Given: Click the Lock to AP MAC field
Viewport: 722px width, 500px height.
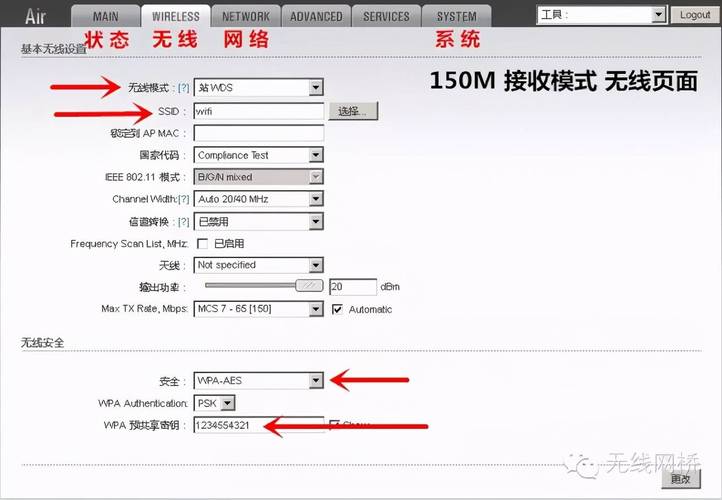Looking at the screenshot, I should (x=259, y=133).
